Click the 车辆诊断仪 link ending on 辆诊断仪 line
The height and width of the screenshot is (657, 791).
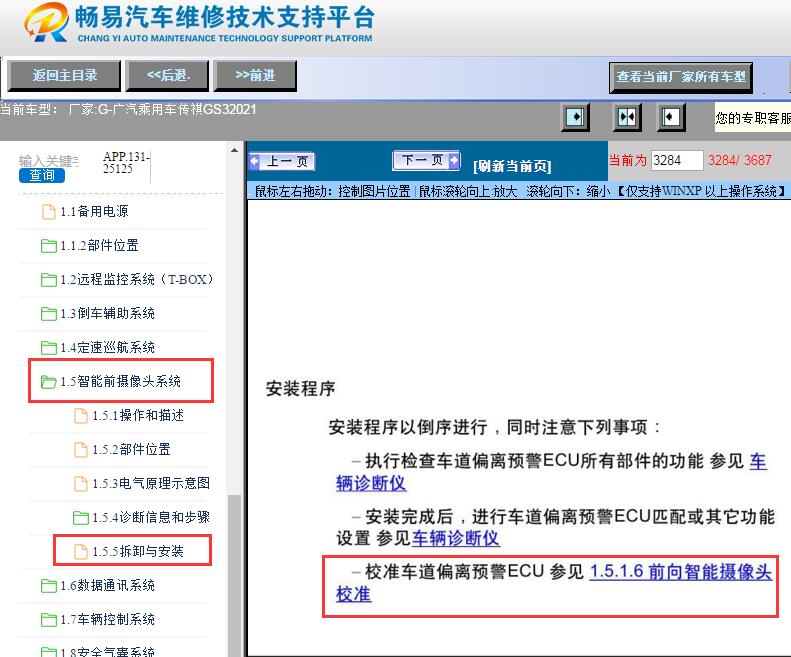tap(371, 483)
